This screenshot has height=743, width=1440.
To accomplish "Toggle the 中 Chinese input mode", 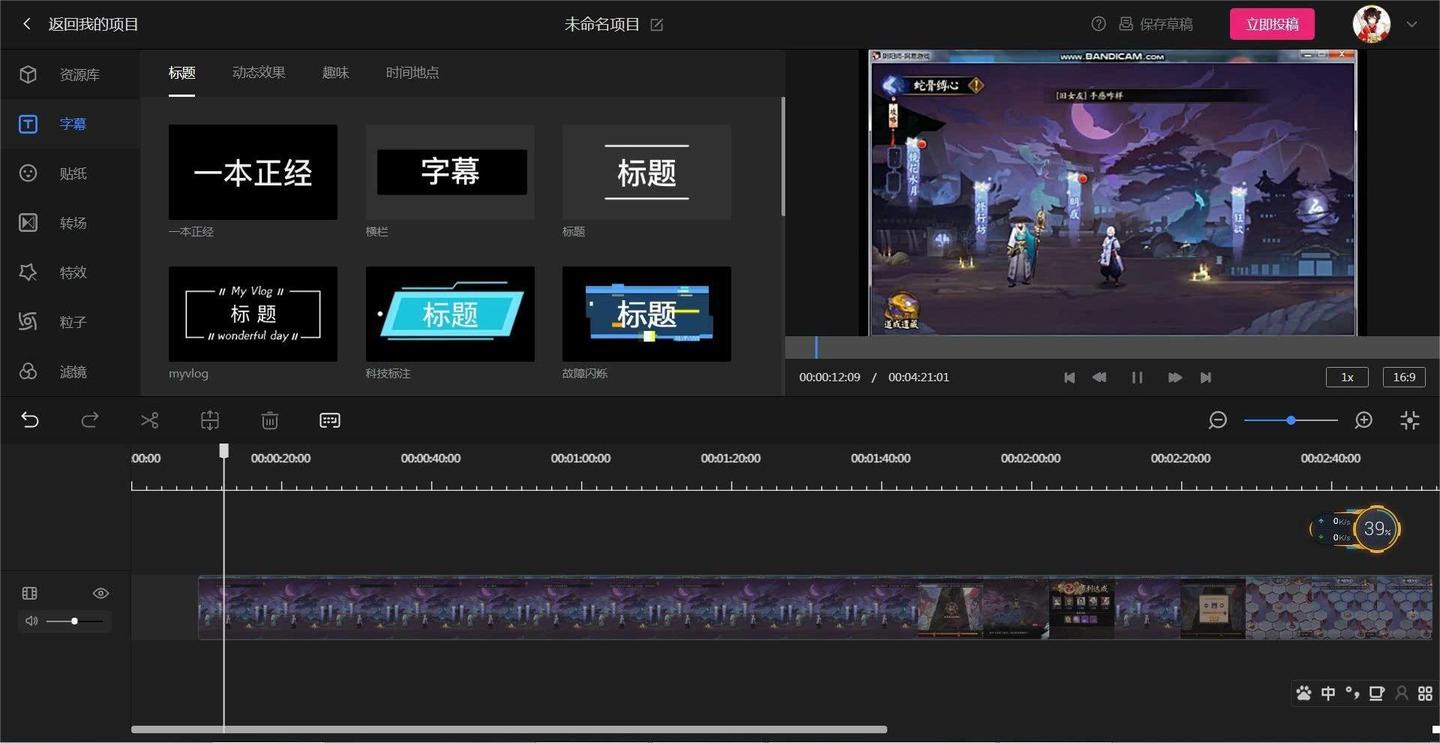I will [1328, 693].
